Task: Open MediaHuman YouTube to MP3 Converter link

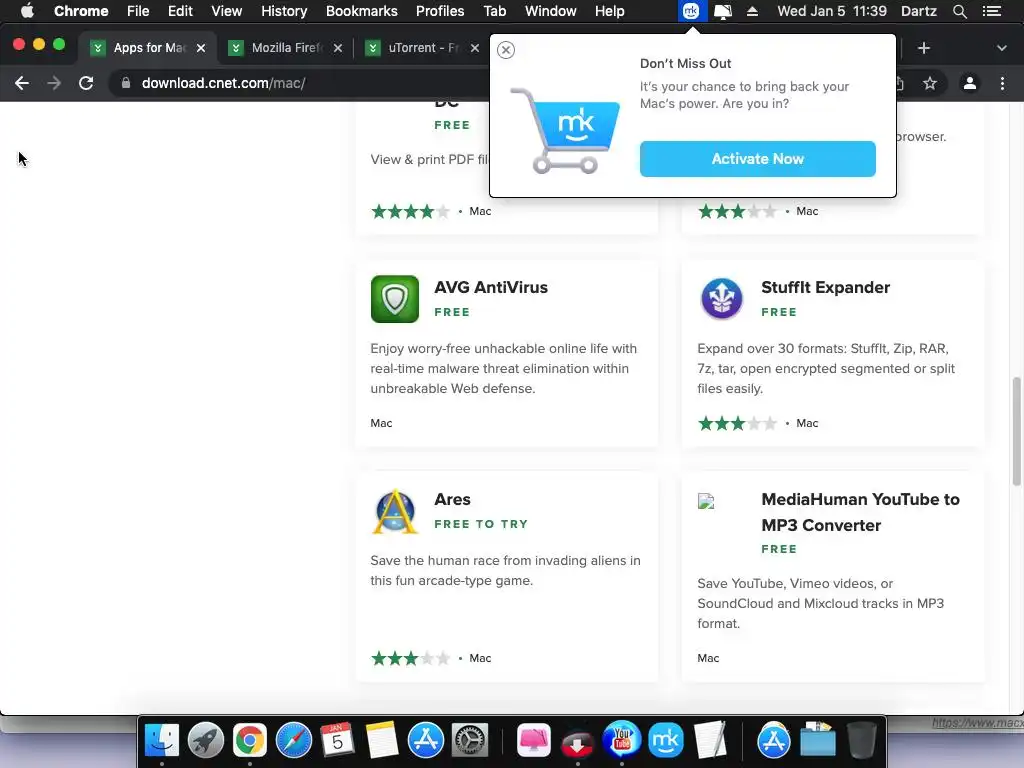Action: 860,512
